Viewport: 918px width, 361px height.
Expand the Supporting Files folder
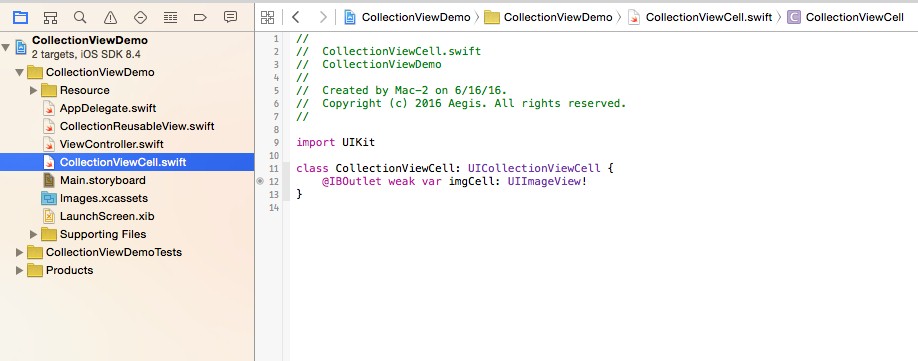pos(33,234)
